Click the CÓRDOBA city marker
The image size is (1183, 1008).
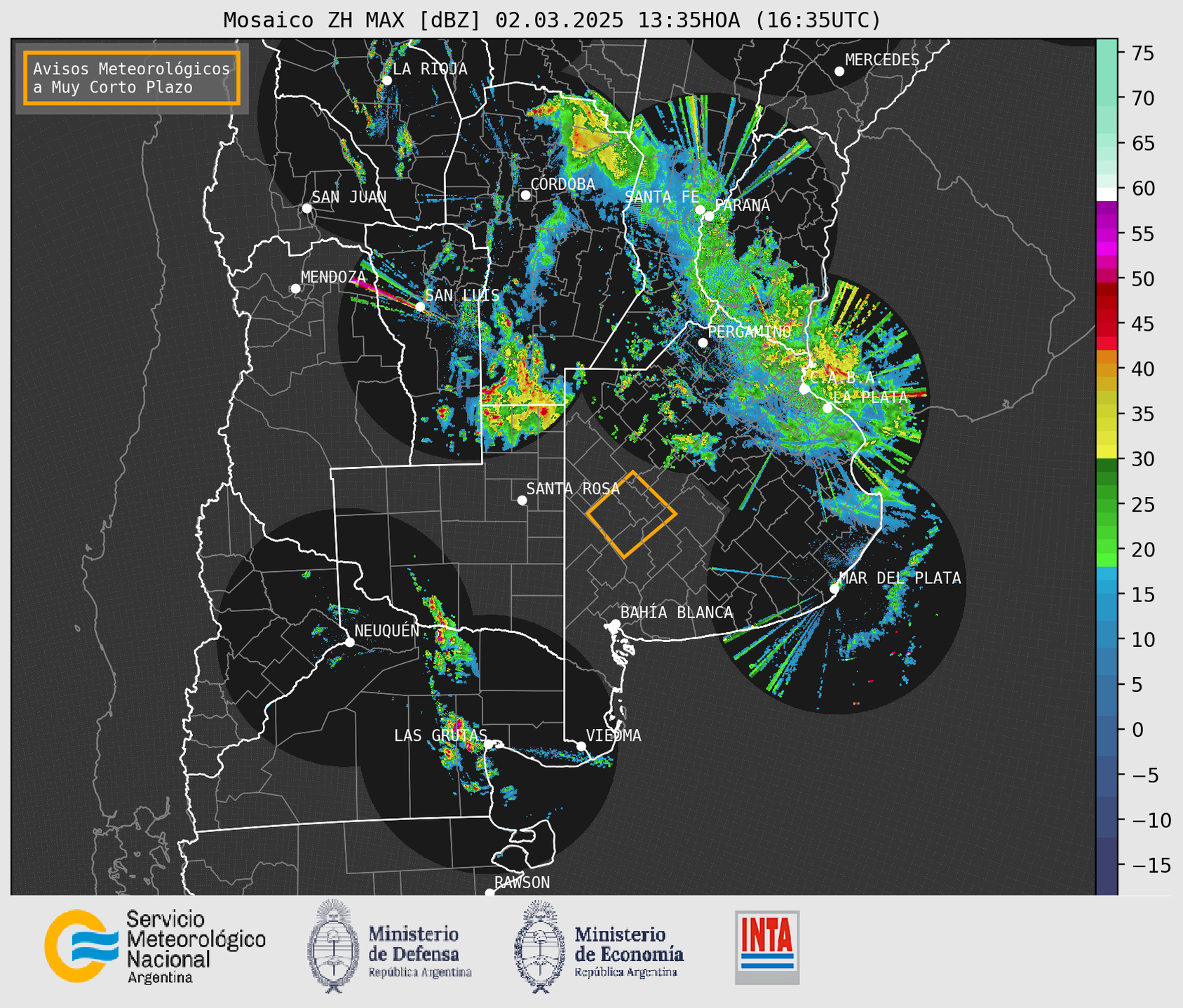point(525,195)
